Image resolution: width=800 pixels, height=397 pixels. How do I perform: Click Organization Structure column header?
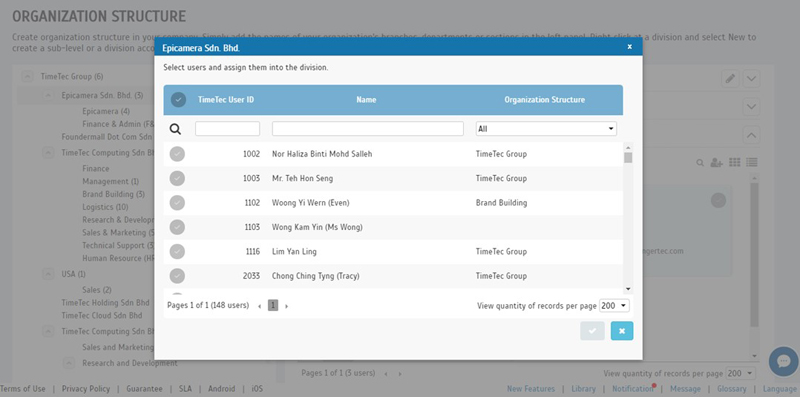[545, 100]
